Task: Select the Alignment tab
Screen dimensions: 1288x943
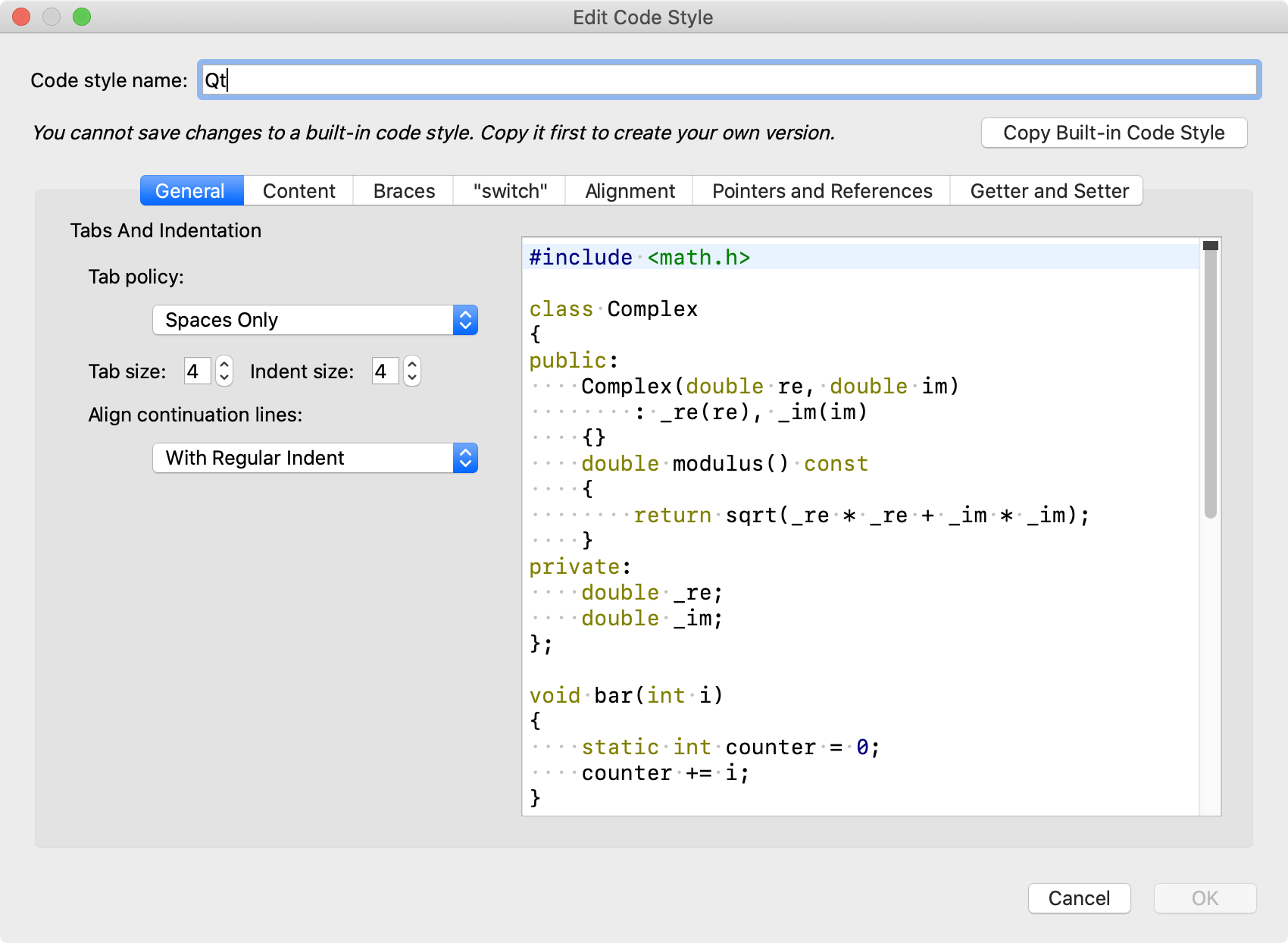Action: (630, 191)
